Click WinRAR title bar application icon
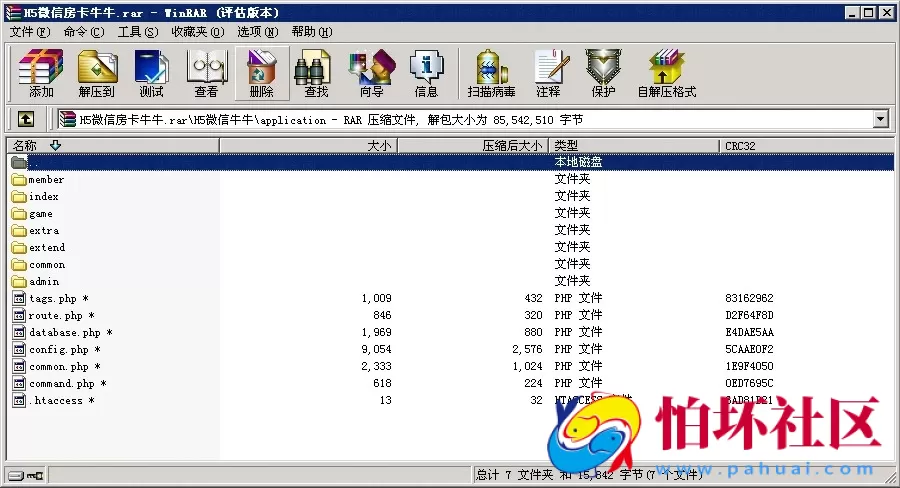The width and height of the screenshot is (900, 488). point(13,13)
